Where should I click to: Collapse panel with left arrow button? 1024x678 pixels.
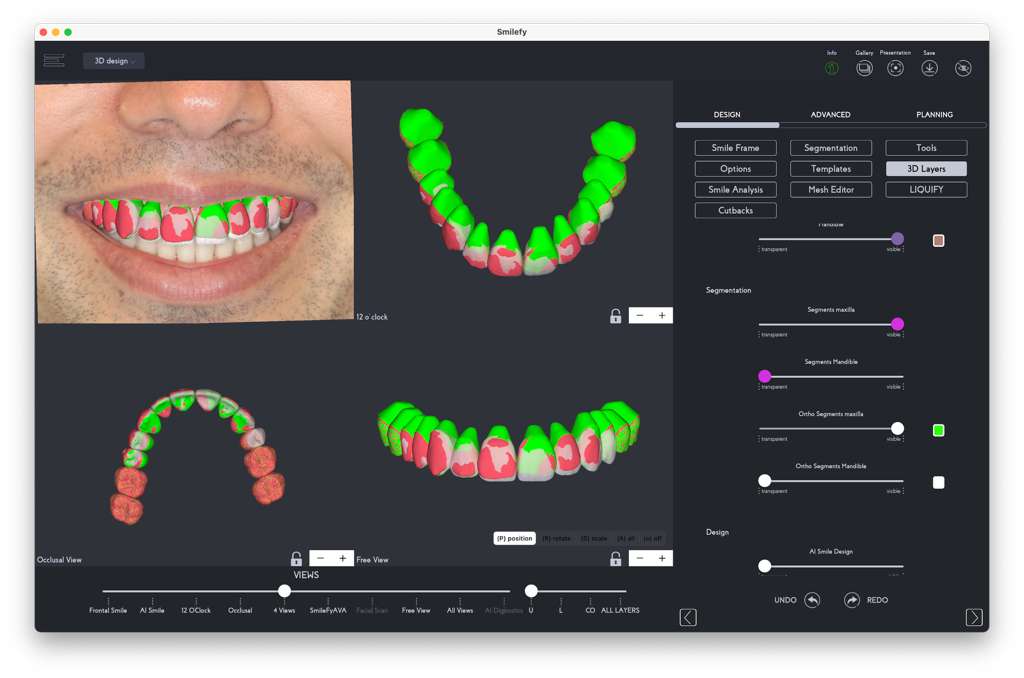[x=688, y=617]
